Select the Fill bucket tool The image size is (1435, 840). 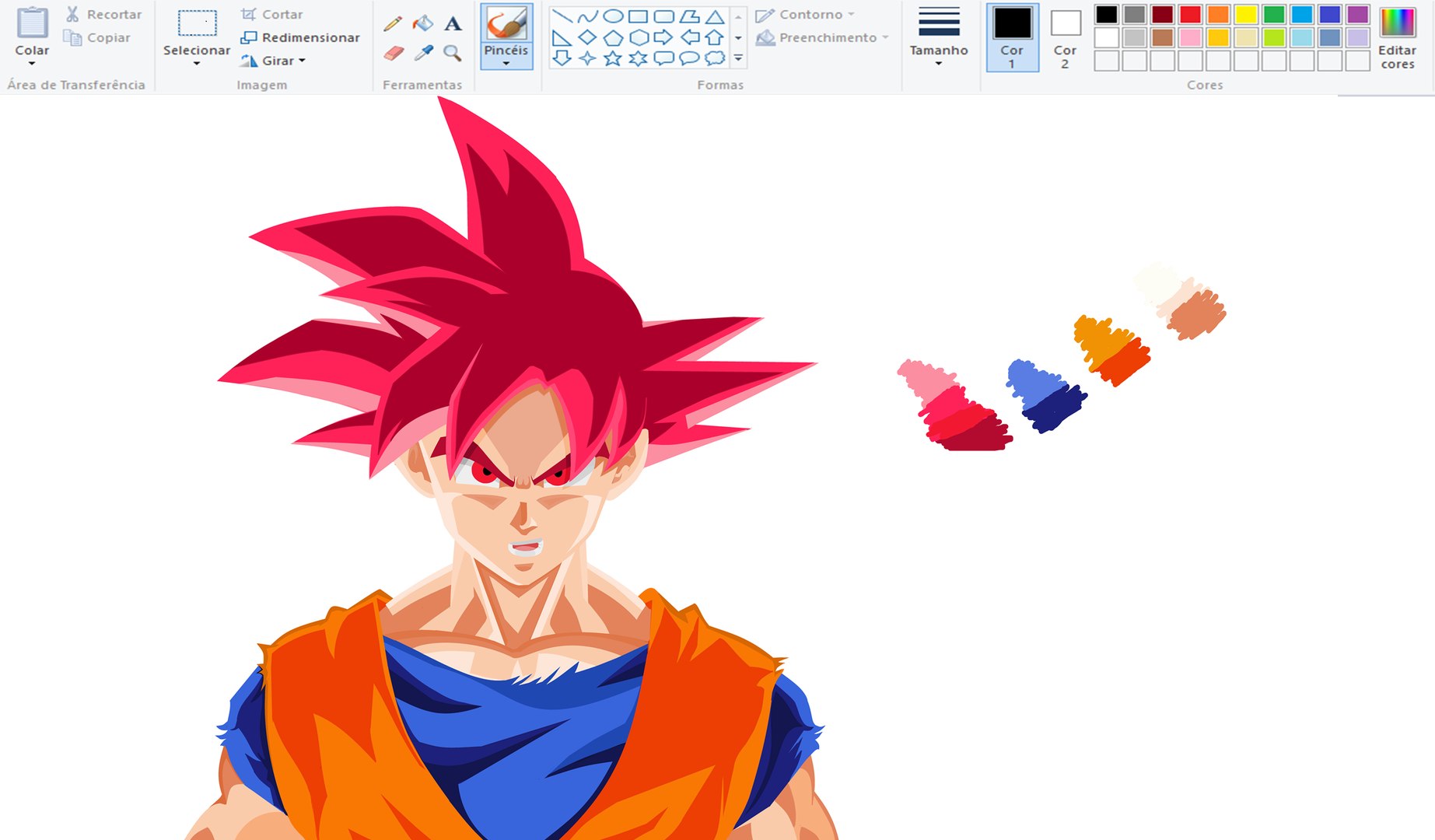[x=423, y=23]
